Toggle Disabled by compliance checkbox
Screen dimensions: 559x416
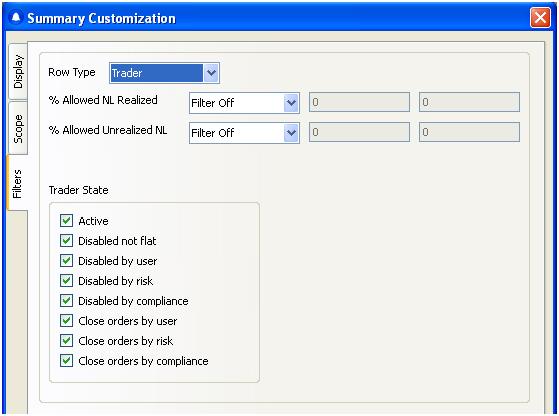click(66, 301)
